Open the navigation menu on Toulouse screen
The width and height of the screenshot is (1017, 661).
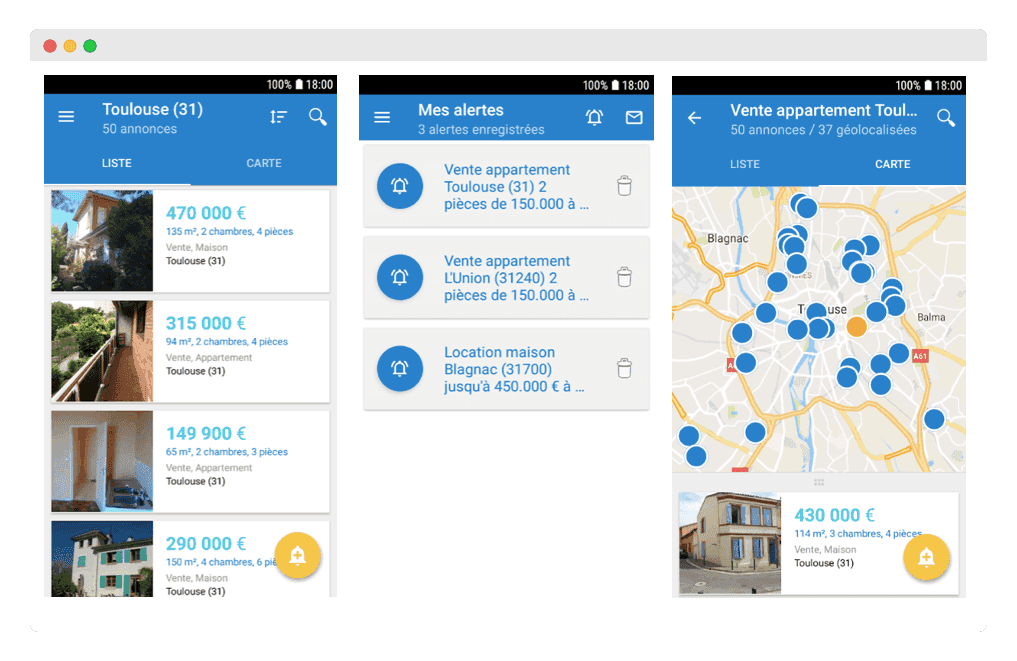point(66,116)
